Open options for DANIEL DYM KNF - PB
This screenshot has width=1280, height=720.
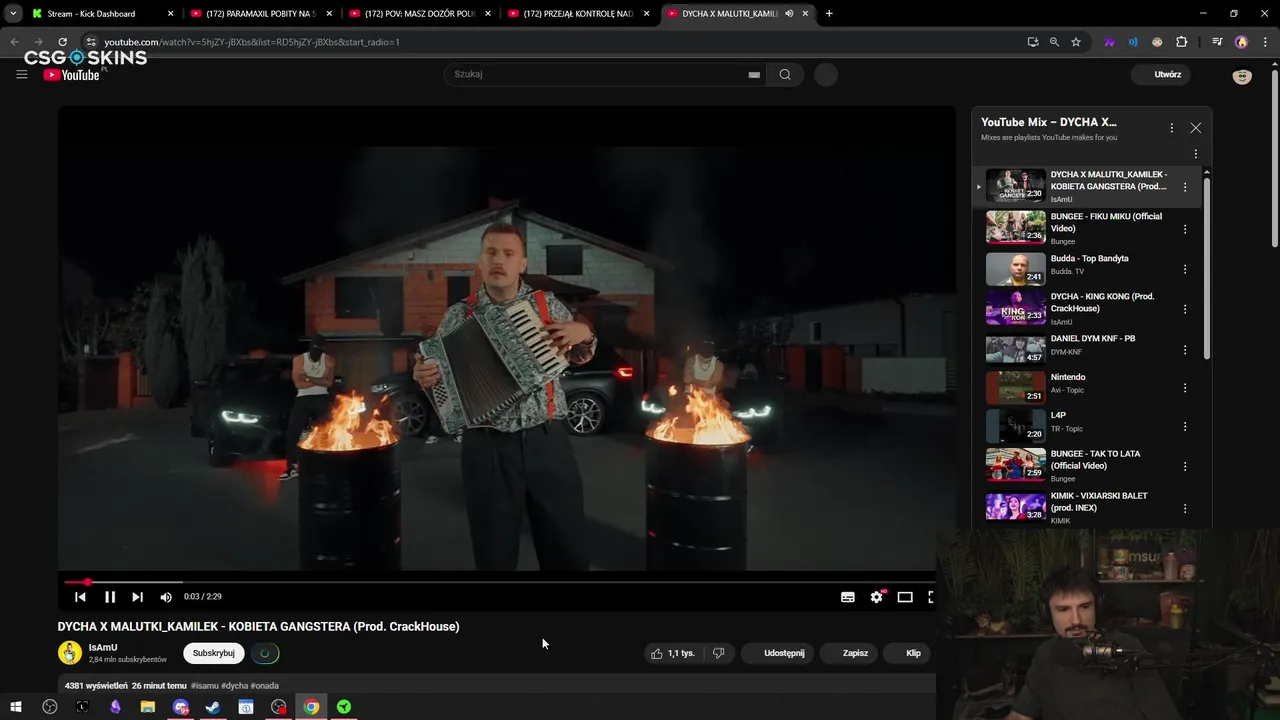tap(1185, 350)
